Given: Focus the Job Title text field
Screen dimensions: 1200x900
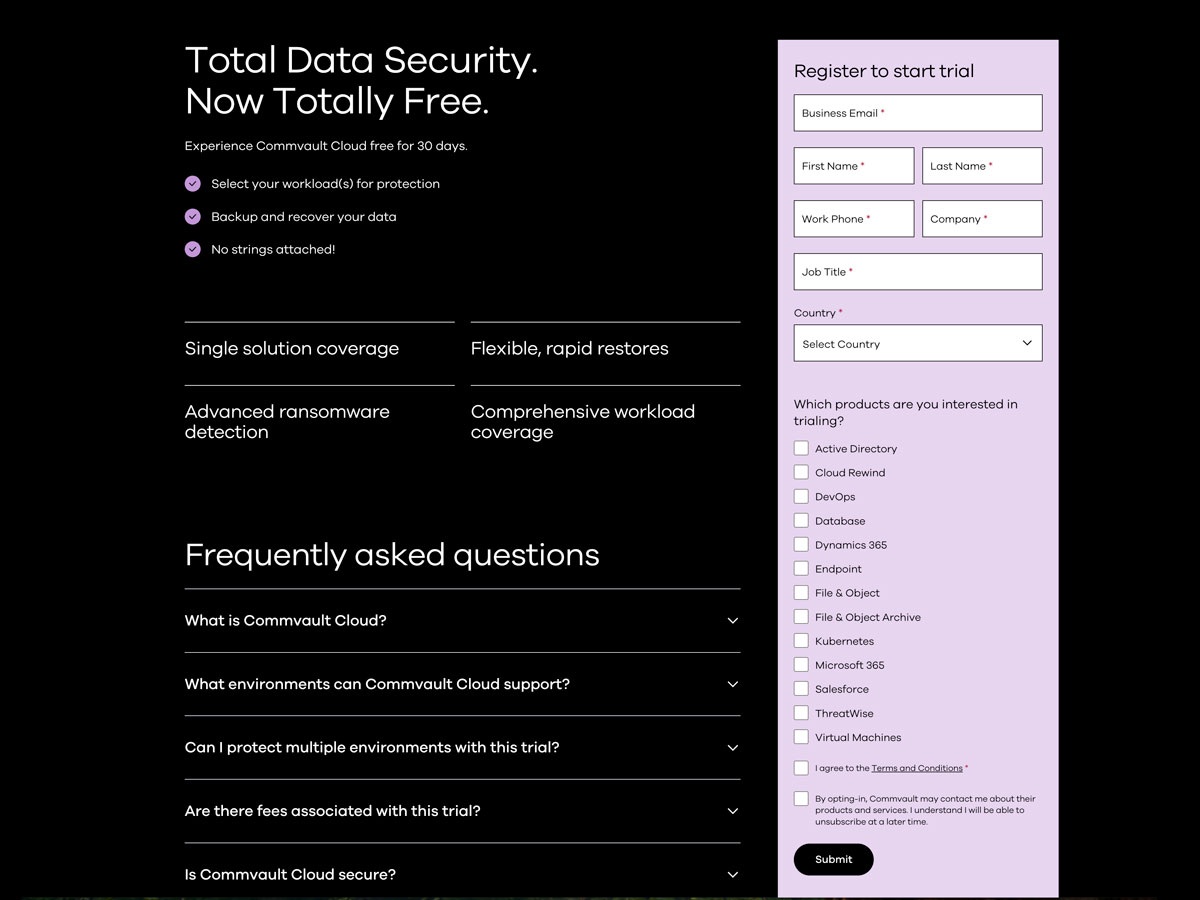Looking at the screenshot, I should click(x=917, y=272).
